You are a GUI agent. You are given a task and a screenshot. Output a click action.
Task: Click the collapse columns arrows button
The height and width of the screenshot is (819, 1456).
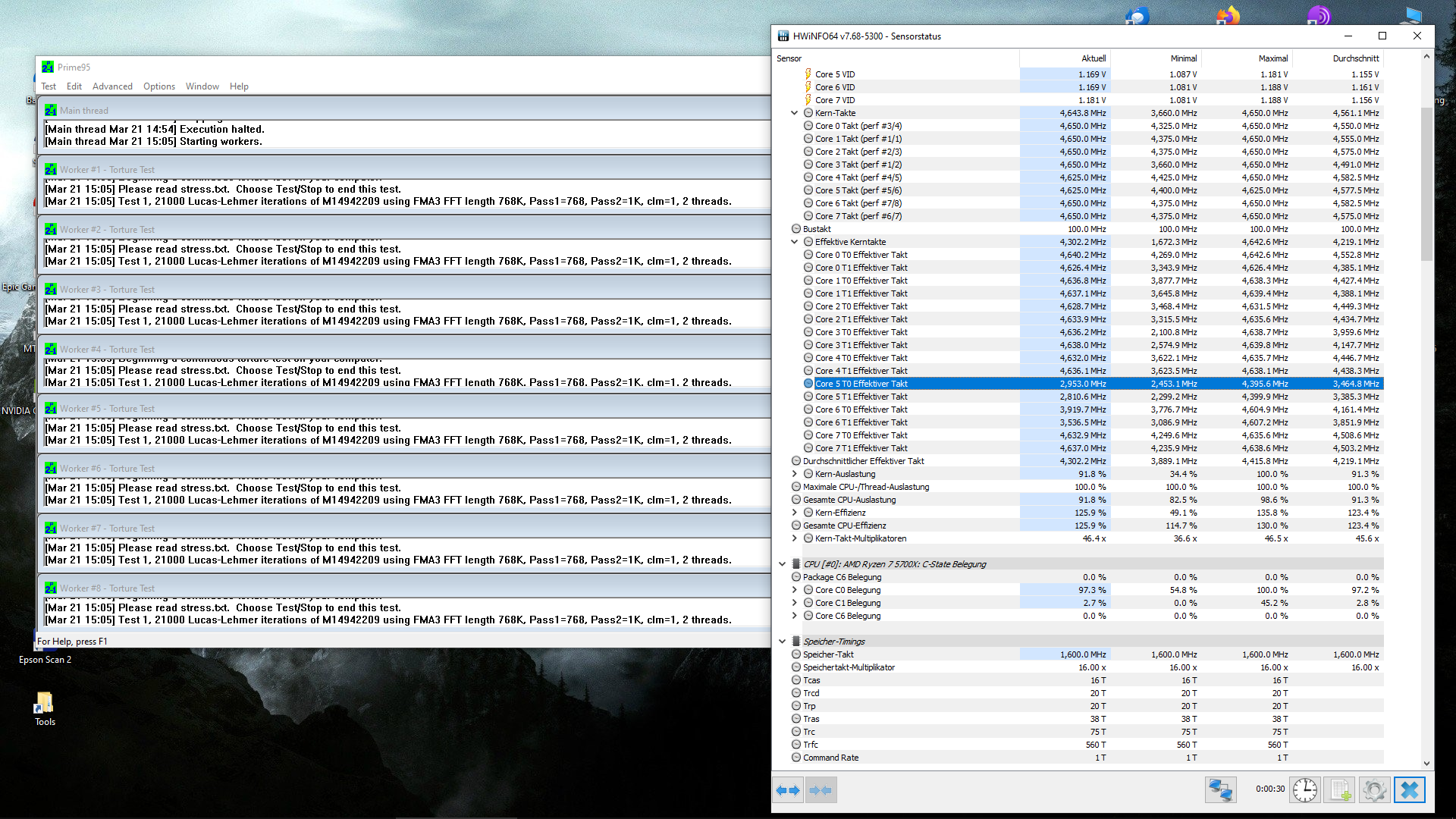tap(820, 790)
